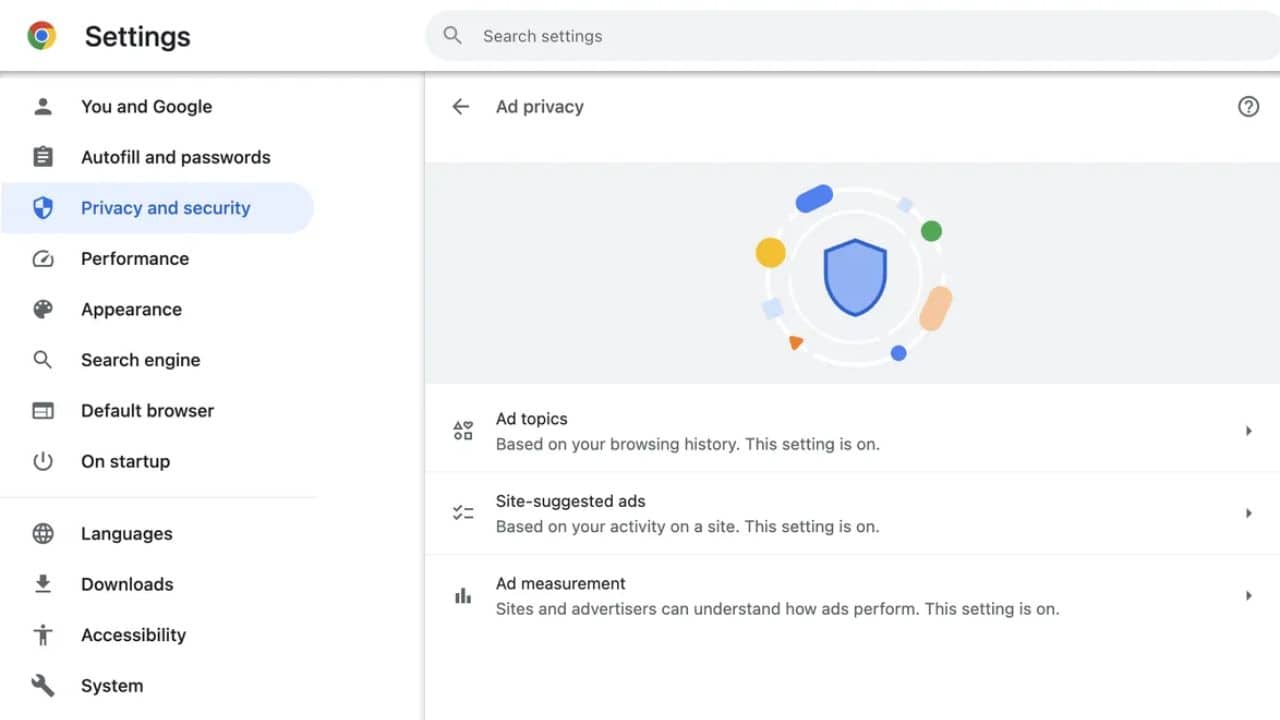Screen dimensions: 1280x720
Task: Click the Site-suggested ads checklist icon
Action: pos(463,513)
